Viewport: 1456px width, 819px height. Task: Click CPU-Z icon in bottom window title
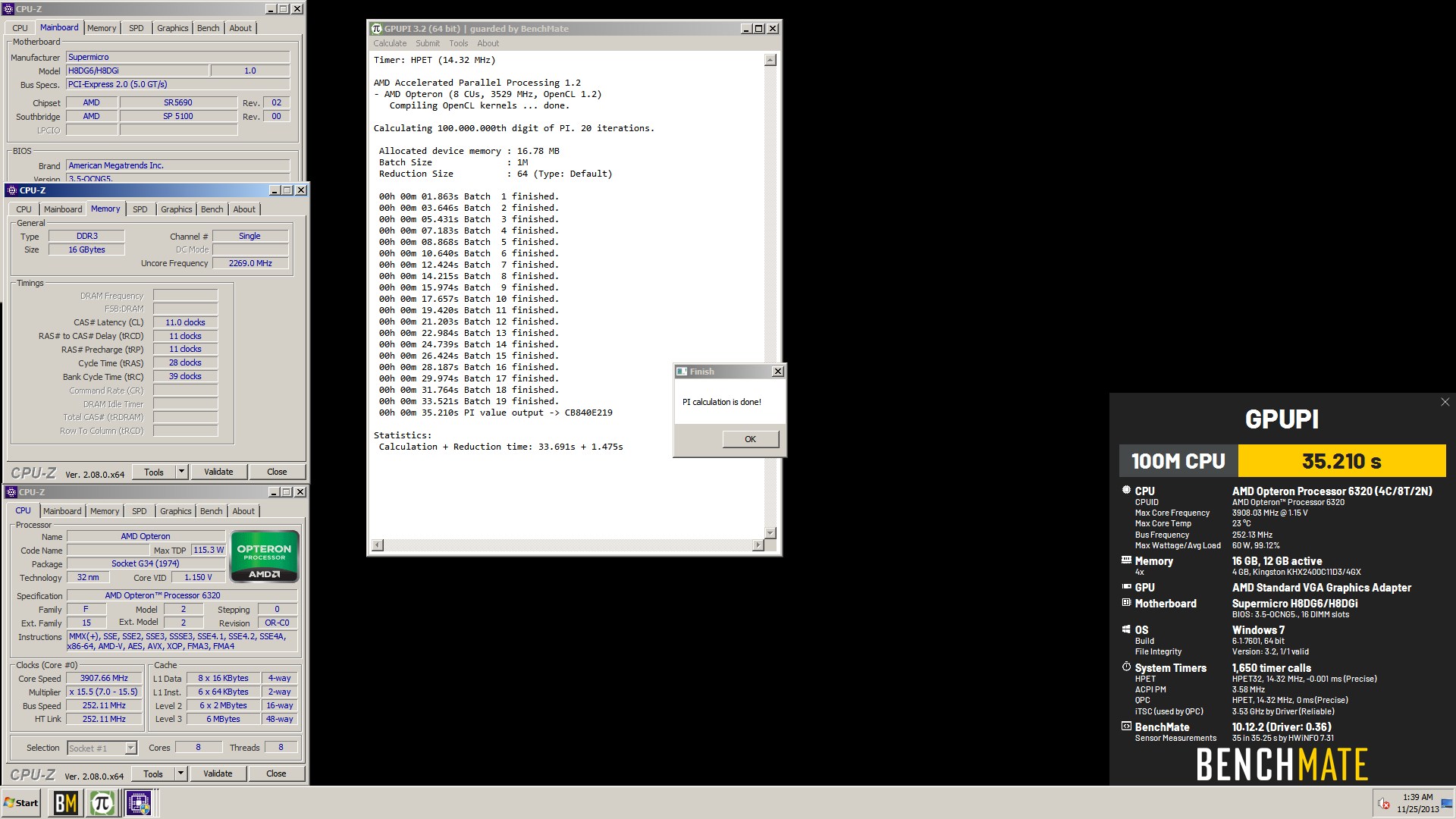coord(11,492)
